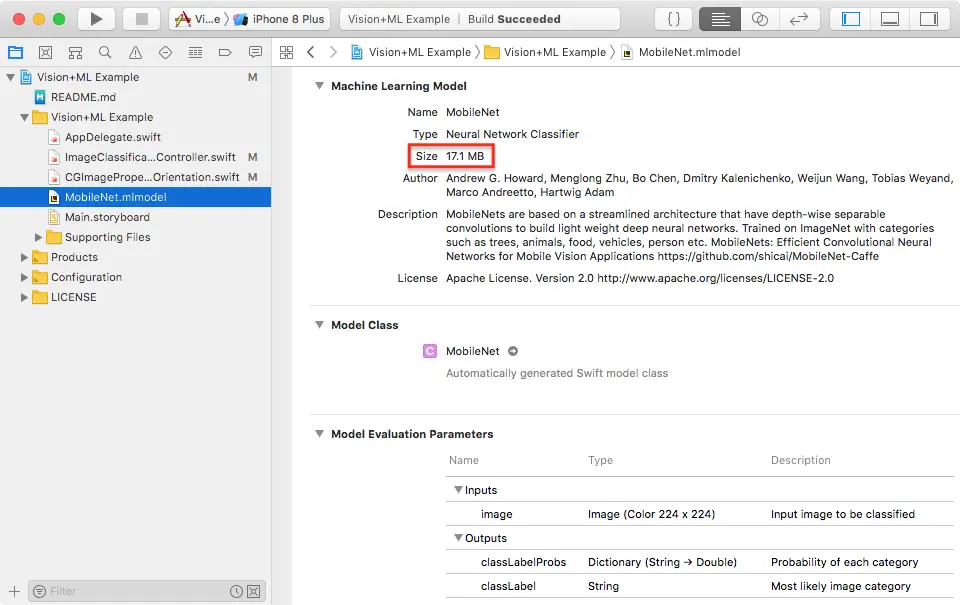
Task: Collapse the Vision+ML Example project root
Action: [x=10, y=78]
